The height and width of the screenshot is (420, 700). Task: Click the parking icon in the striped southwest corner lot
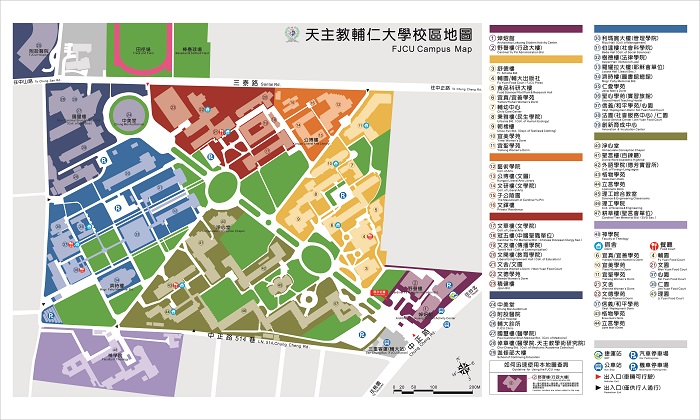(51, 316)
